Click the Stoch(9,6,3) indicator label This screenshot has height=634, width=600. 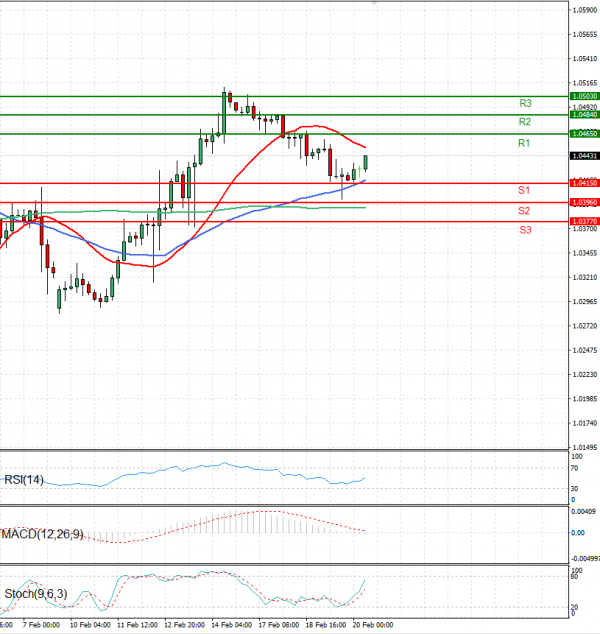34,595
